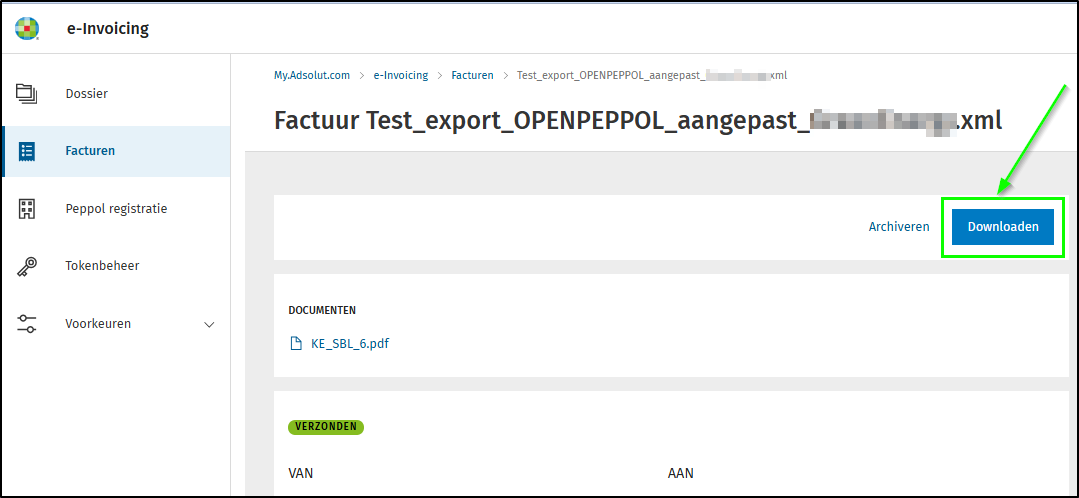Click the Tokenbeheer key icon
Image resolution: width=1079 pixels, height=498 pixels.
tap(27, 266)
